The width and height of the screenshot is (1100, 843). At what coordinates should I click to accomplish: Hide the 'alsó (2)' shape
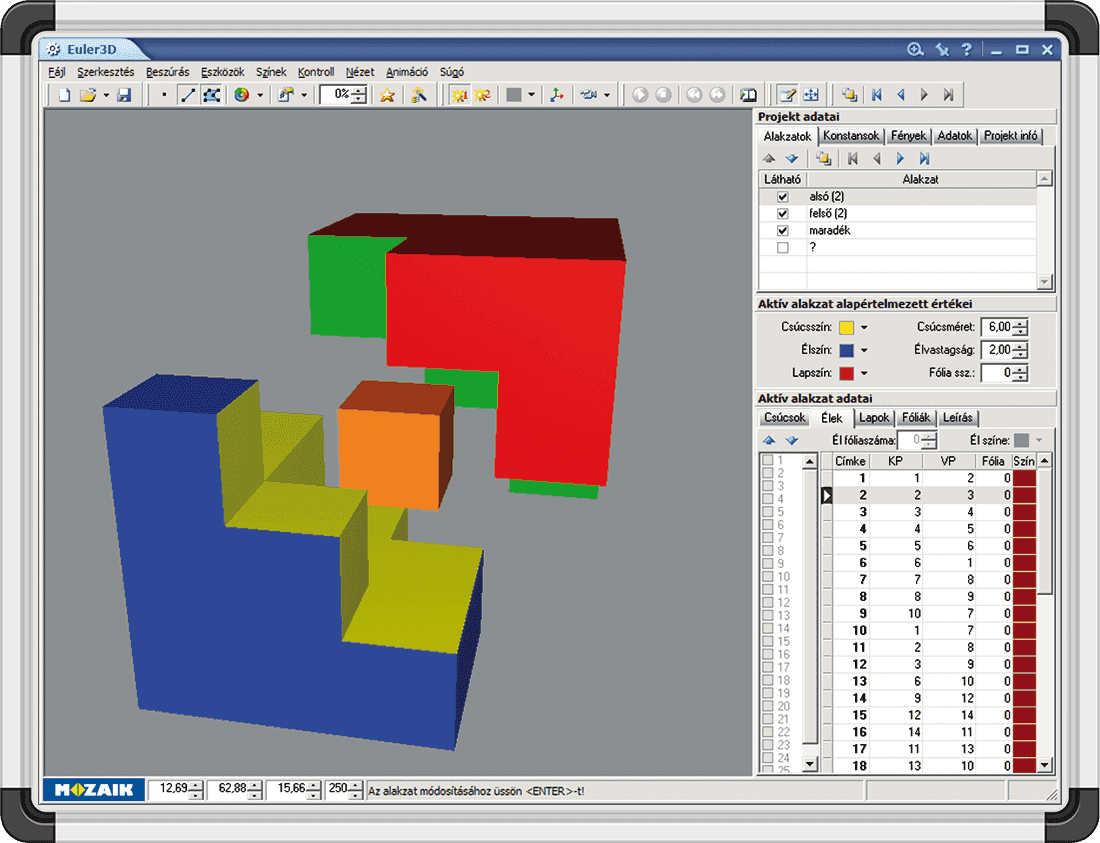pos(783,197)
